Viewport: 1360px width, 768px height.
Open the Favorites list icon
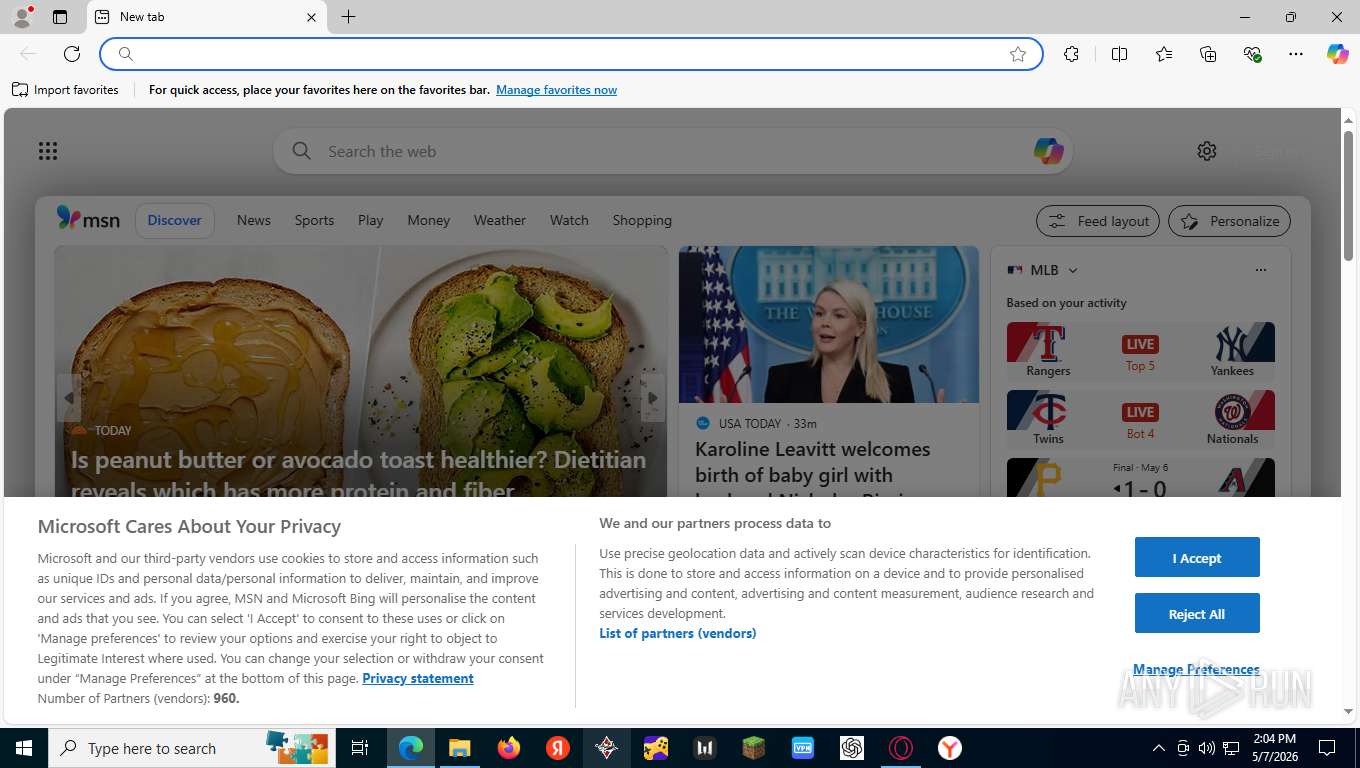pos(1164,54)
